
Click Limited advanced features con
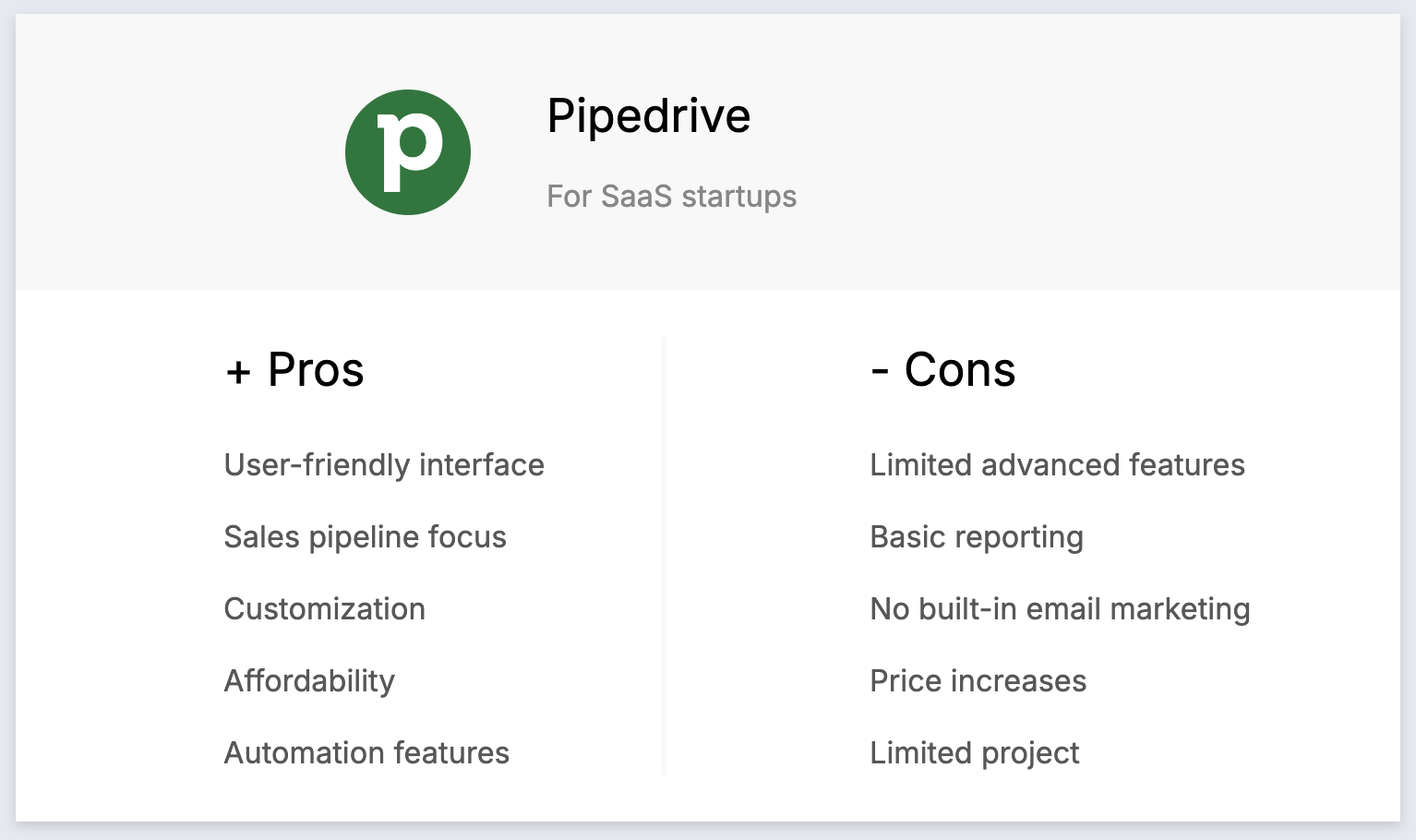[x=1057, y=465]
